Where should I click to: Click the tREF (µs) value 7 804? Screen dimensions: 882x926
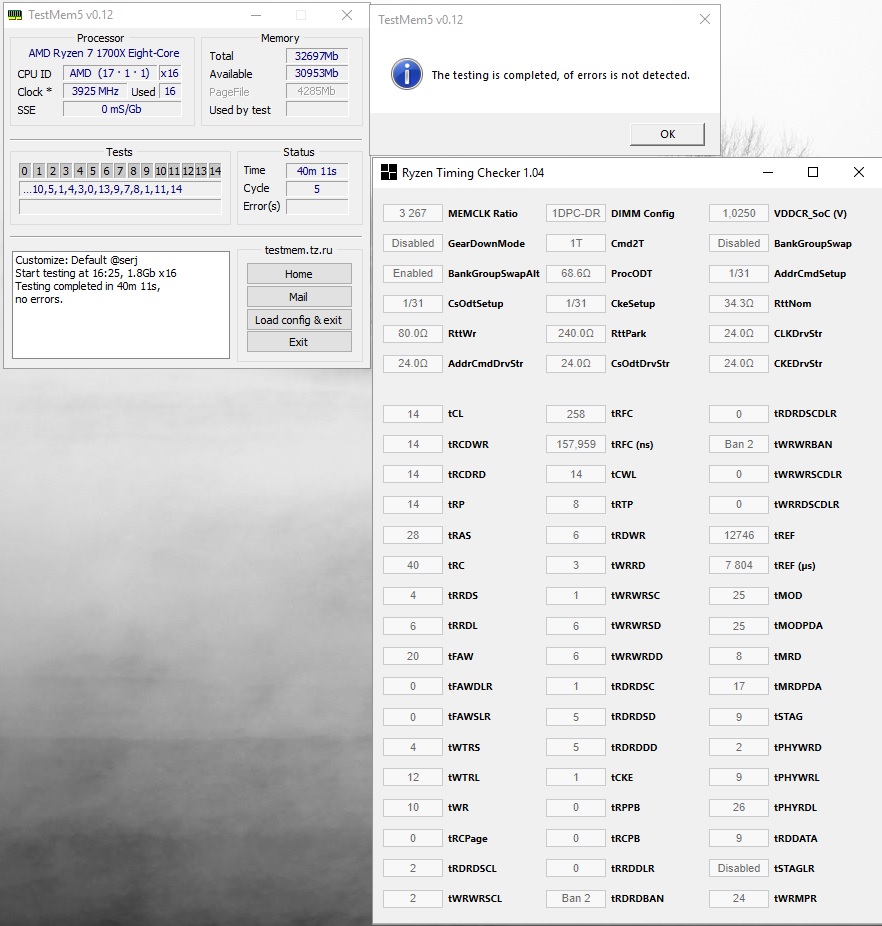[x=738, y=565]
